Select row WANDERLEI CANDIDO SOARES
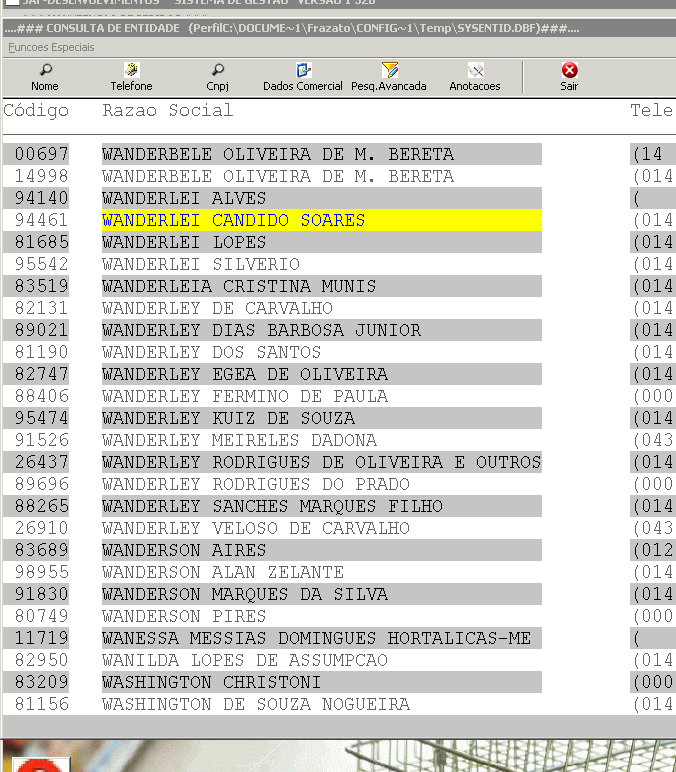The width and height of the screenshot is (676, 772). click(322, 220)
